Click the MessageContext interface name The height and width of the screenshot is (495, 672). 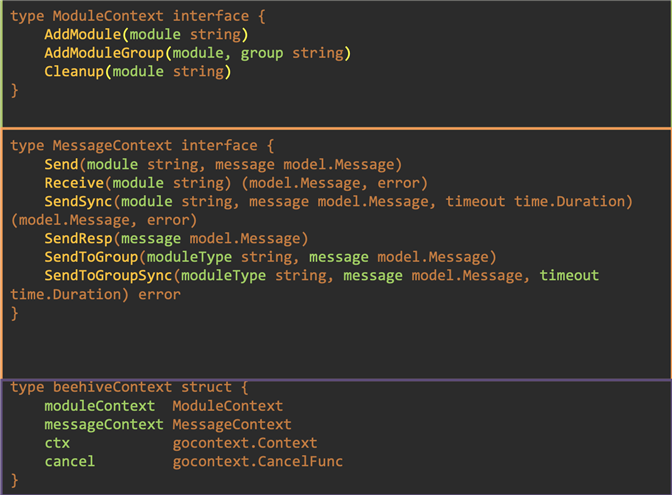click(x=112, y=146)
